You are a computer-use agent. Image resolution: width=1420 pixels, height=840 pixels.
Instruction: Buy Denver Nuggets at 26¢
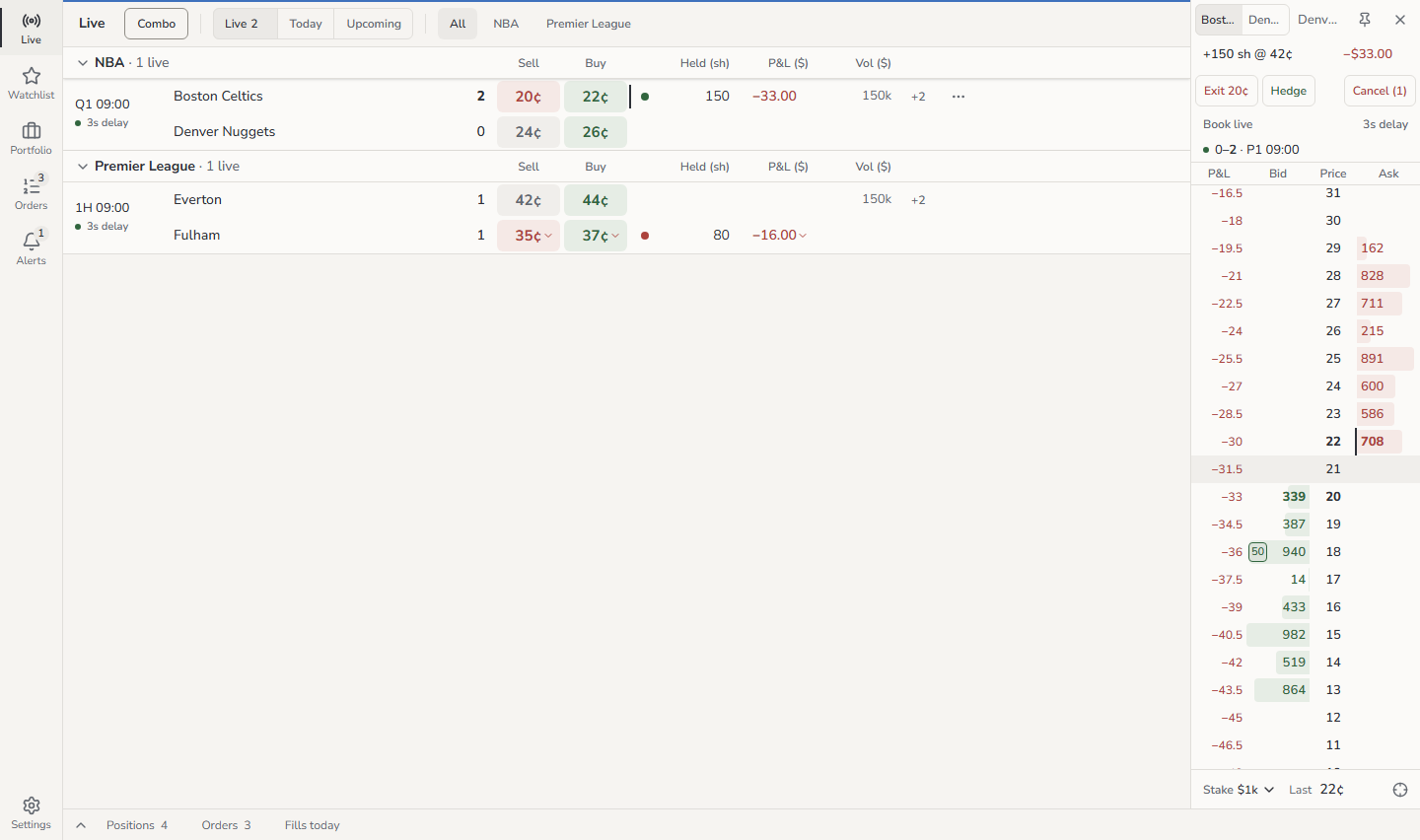click(x=596, y=132)
